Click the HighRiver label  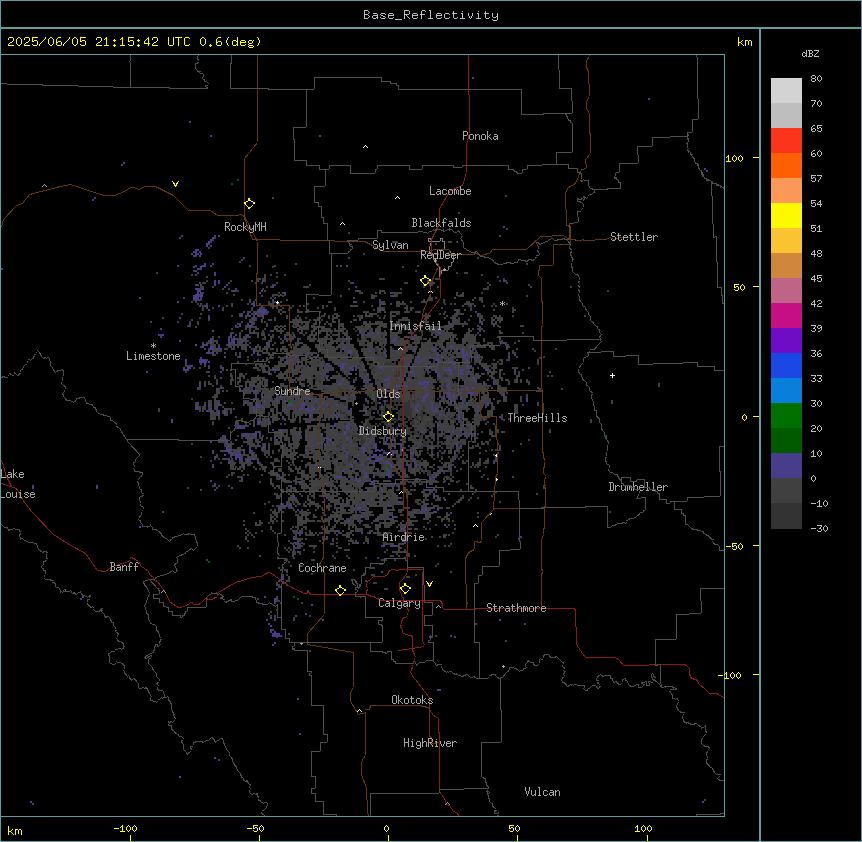click(x=430, y=743)
